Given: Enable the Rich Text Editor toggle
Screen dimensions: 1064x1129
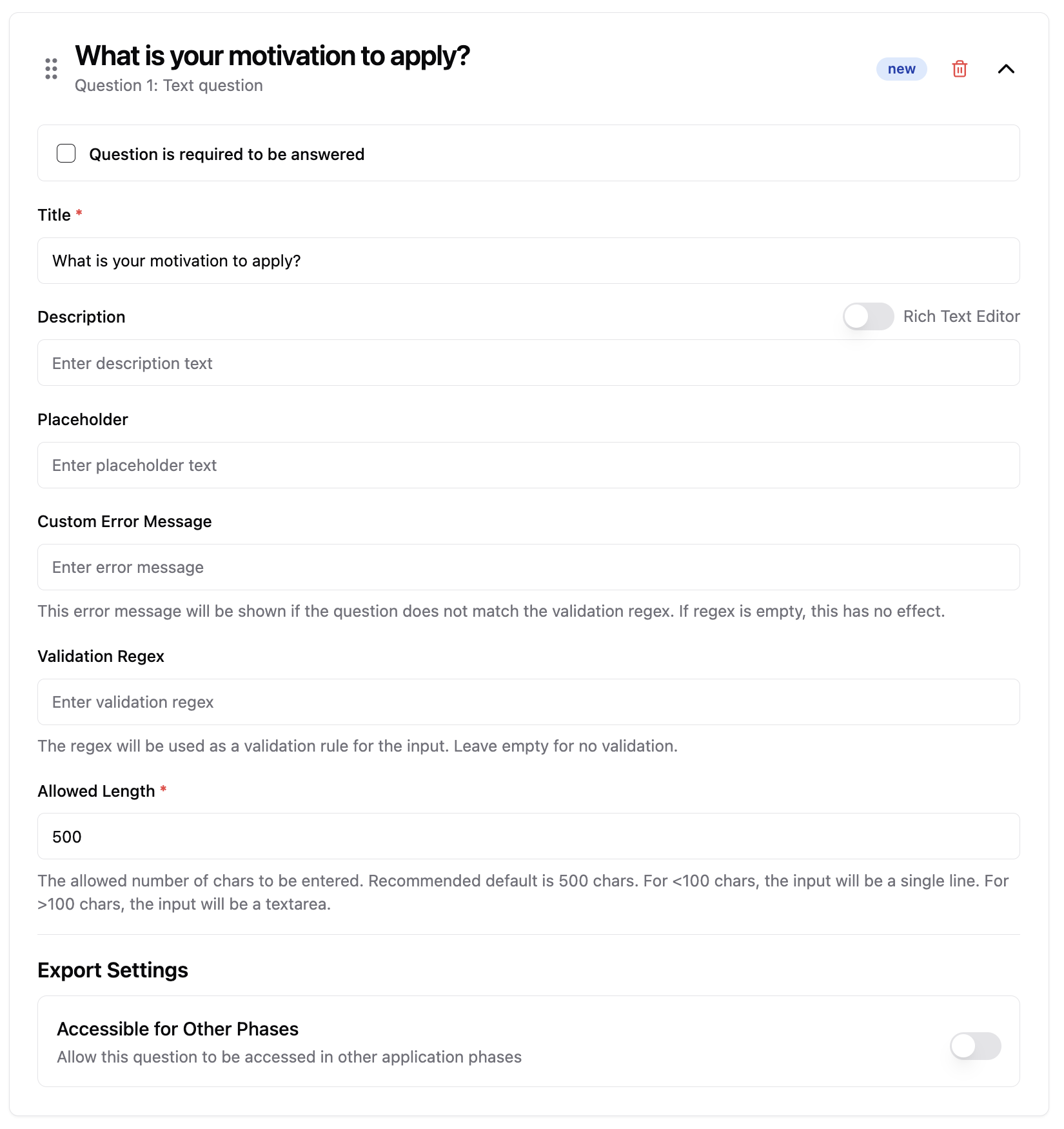Looking at the screenshot, I should point(868,317).
